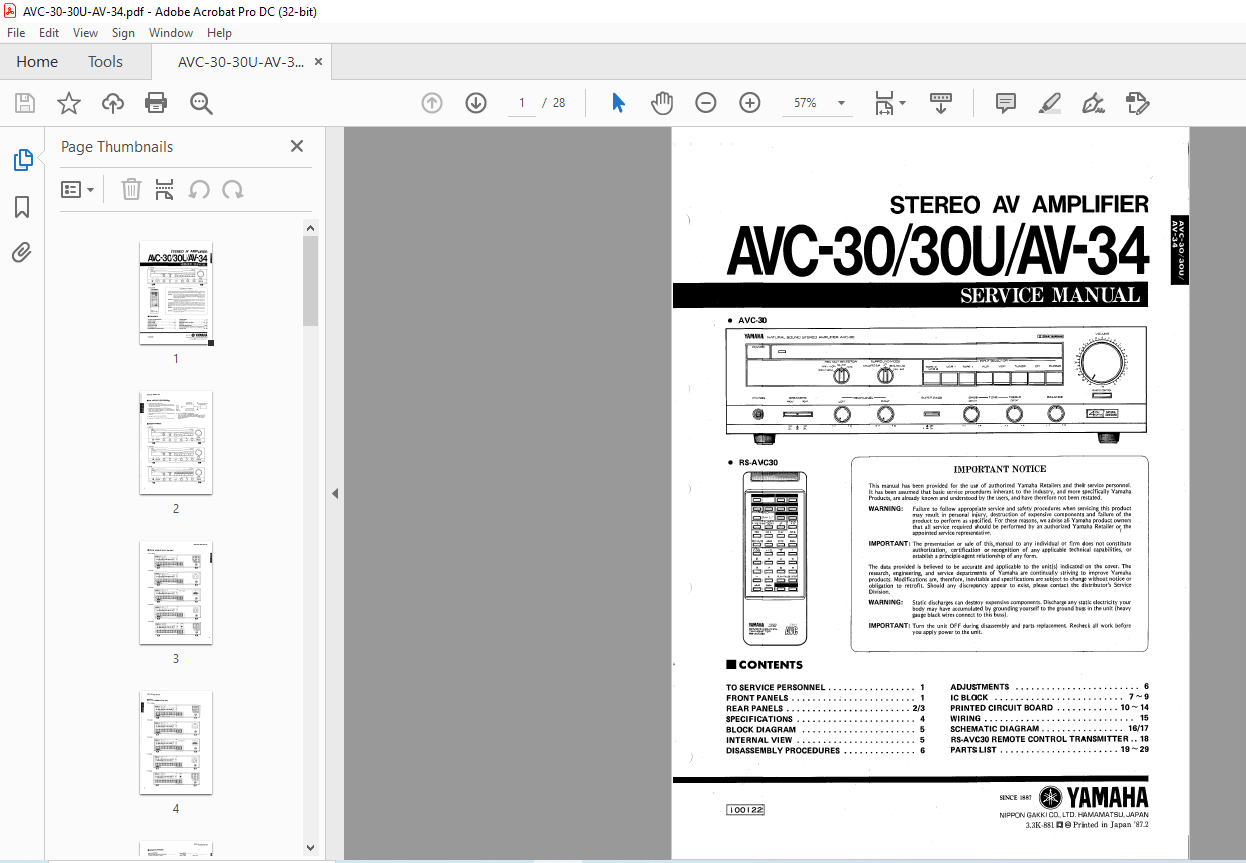This screenshot has width=1246, height=863.
Task: Click the read mode keyboard icon
Action: pos(941,103)
